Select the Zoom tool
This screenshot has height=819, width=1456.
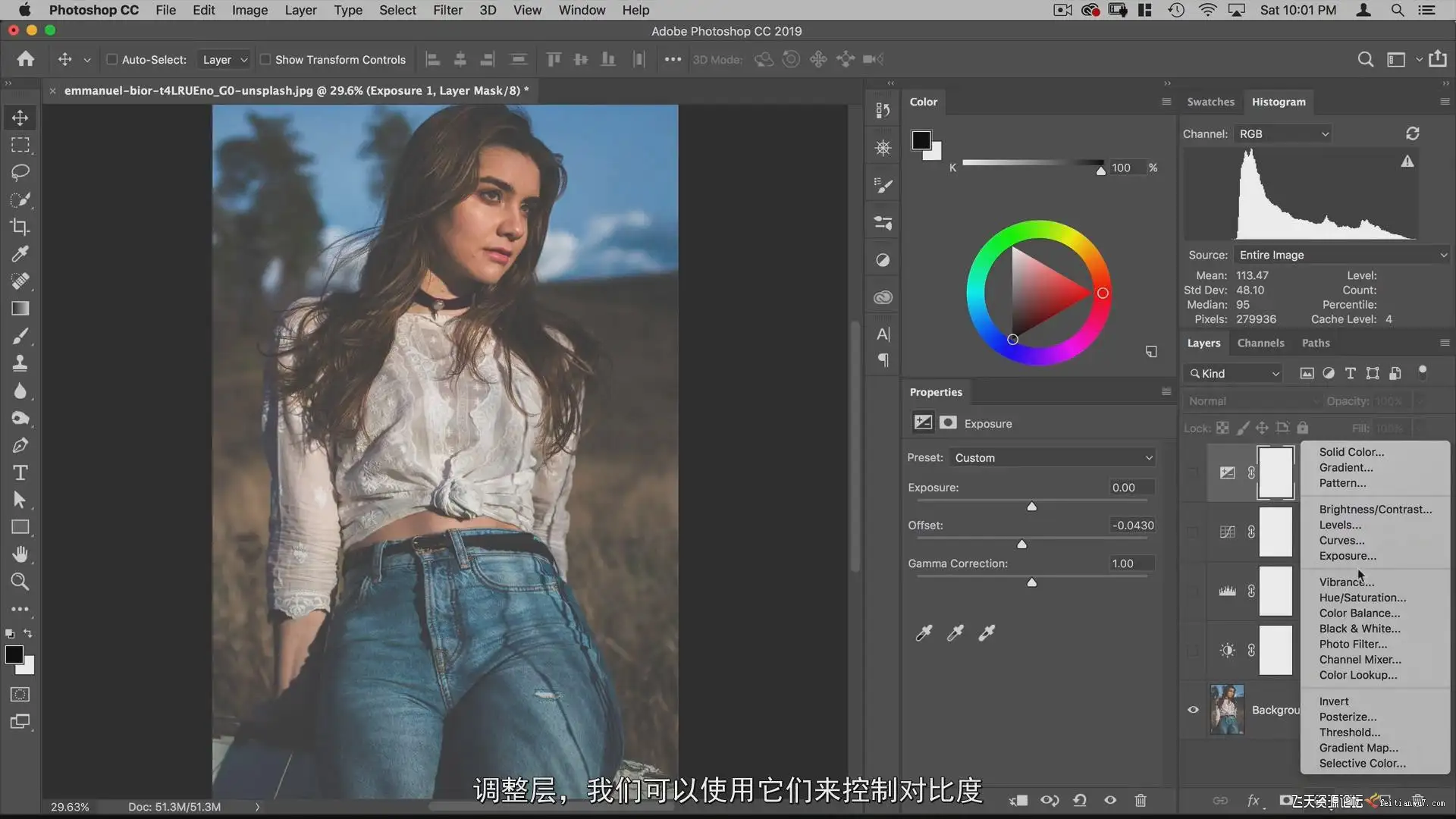coord(20,582)
